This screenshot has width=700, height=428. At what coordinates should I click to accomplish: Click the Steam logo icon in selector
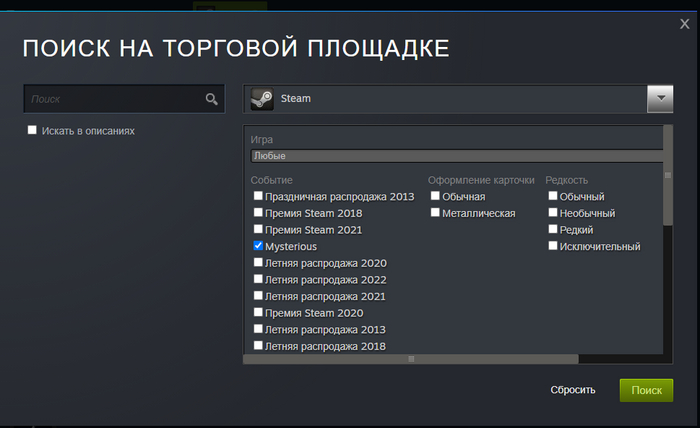tap(262, 99)
